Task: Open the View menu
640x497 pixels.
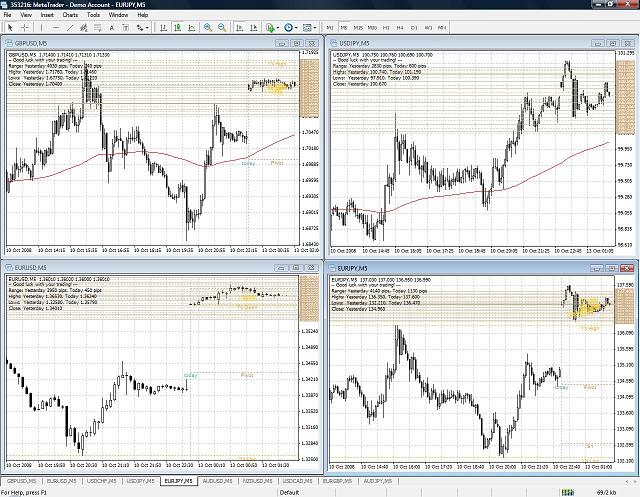Action: [x=26, y=15]
